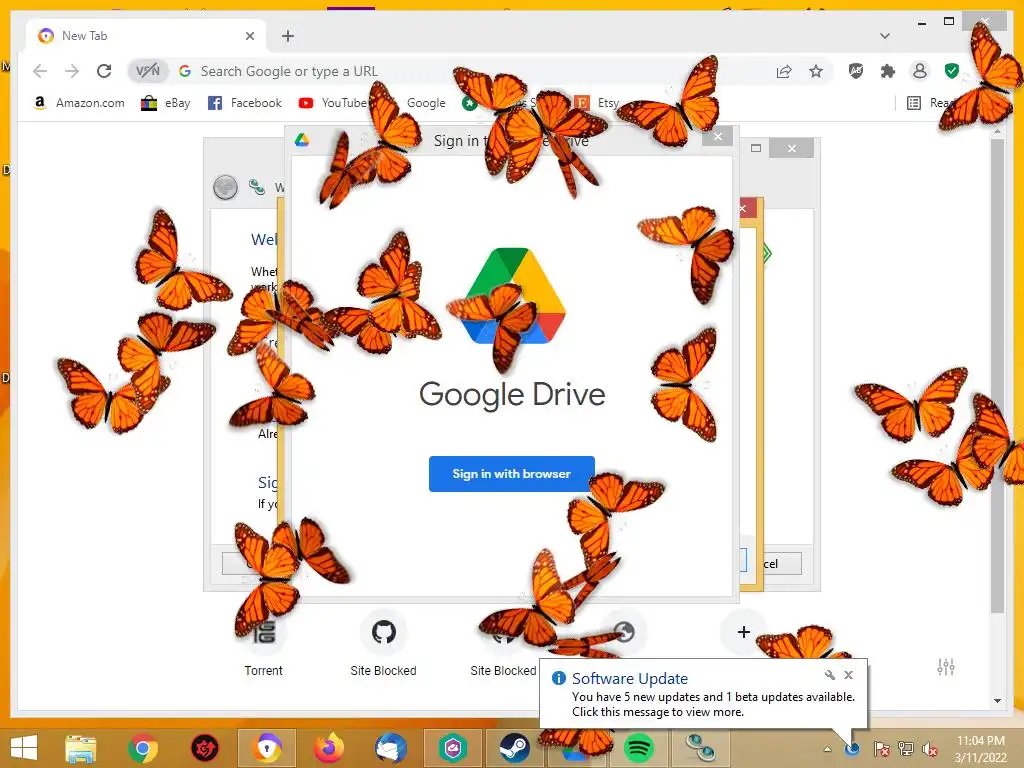Viewport: 1024px width, 768px height.
Task: Open the linked-rings app in taskbar
Action: (x=699, y=748)
